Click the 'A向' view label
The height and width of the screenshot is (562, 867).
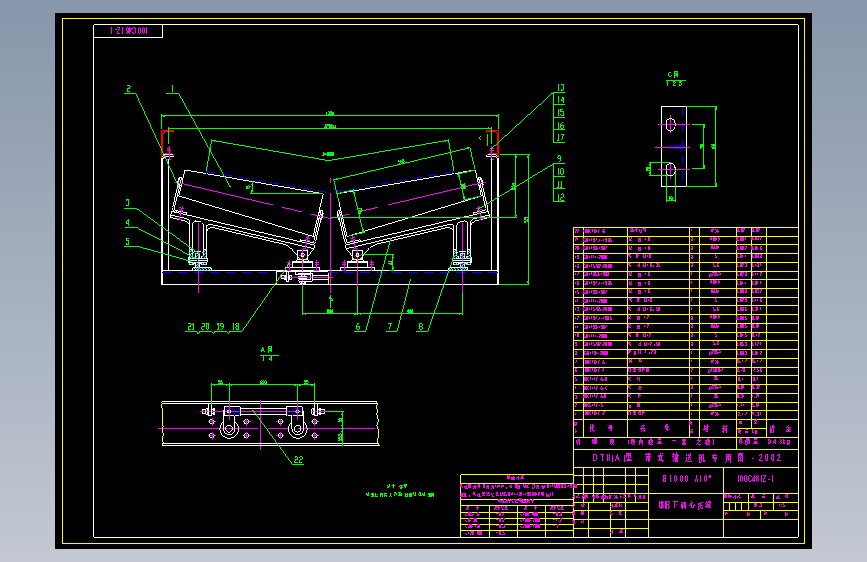point(267,350)
